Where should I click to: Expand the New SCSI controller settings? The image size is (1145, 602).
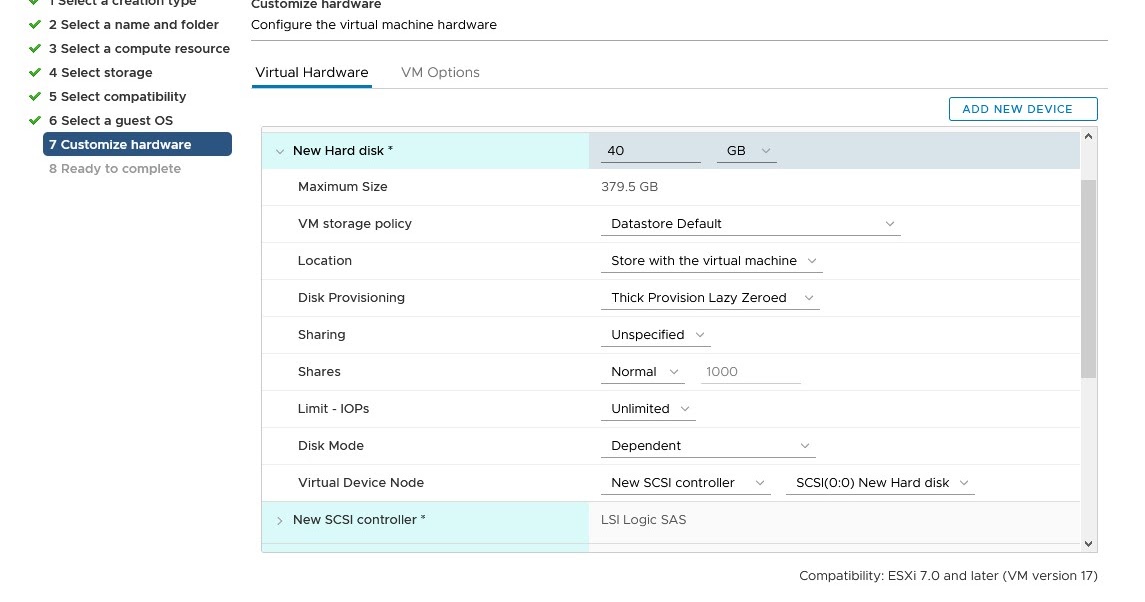click(279, 520)
